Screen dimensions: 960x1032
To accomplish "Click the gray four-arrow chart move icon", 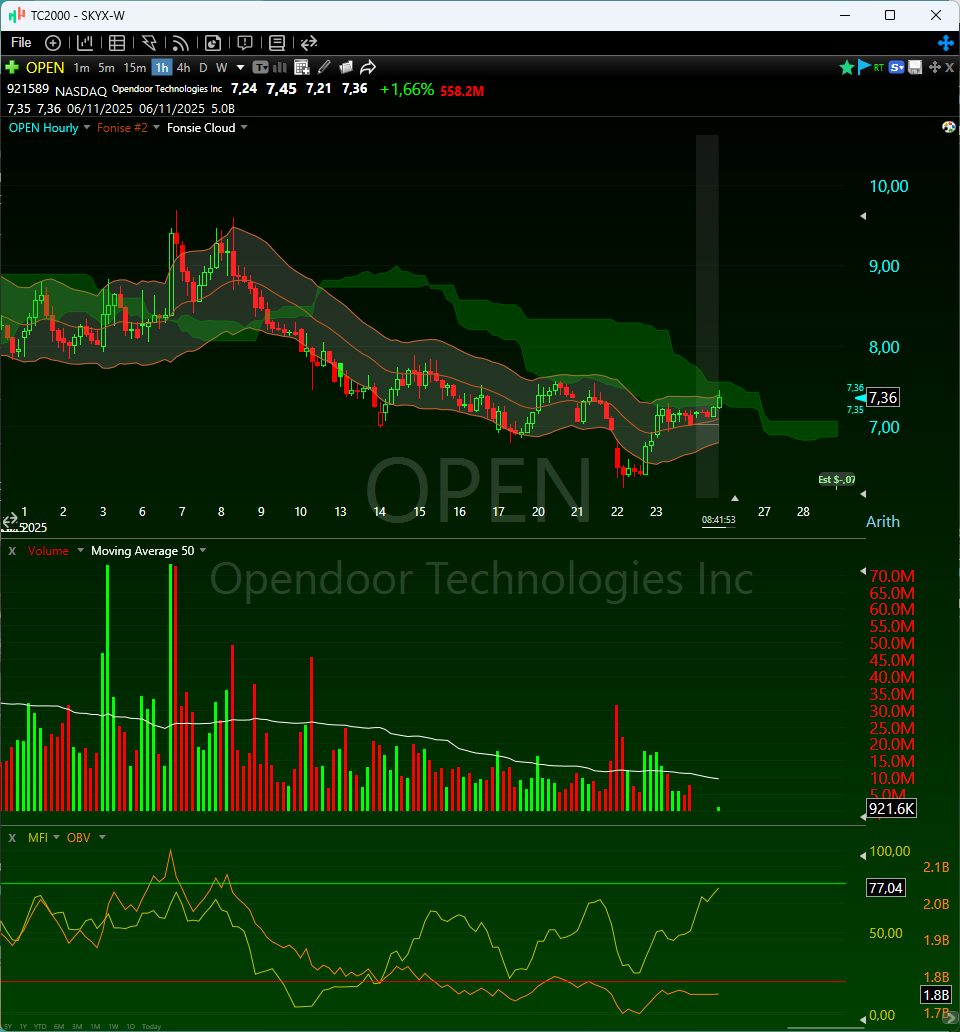I will [x=934, y=67].
